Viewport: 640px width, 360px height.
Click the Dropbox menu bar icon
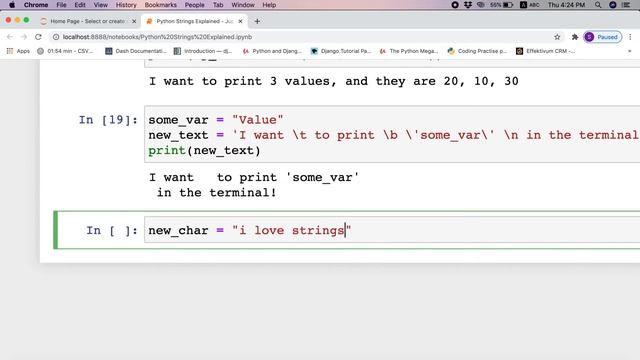pyautogui.click(x=468, y=5)
